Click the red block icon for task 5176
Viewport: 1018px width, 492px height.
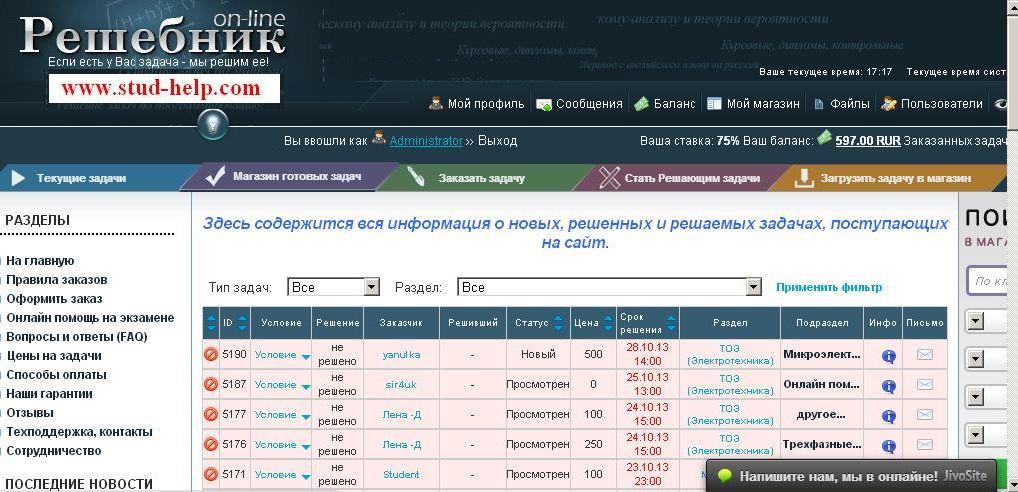210,445
